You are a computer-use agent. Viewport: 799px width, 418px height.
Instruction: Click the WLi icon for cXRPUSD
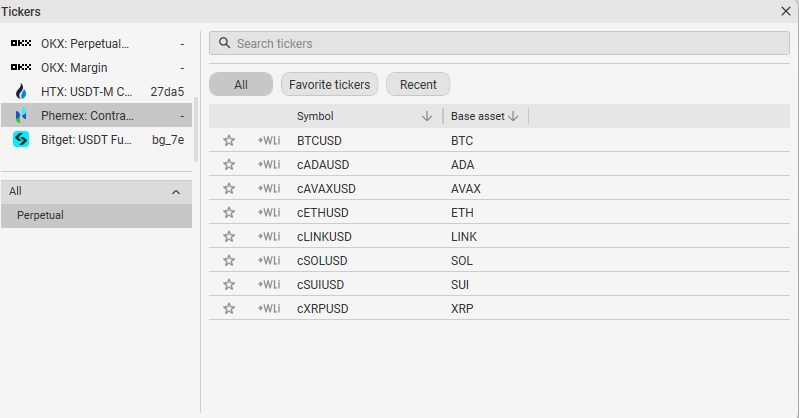tap(268, 309)
